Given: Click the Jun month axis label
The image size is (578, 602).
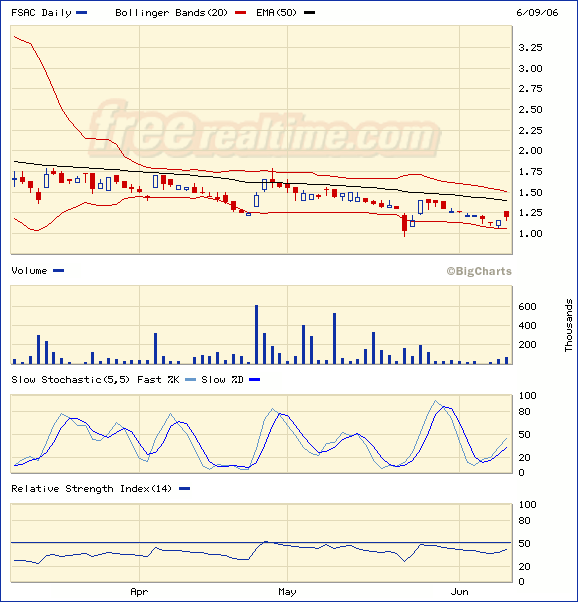Looking at the screenshot, I should click(459, 592).
